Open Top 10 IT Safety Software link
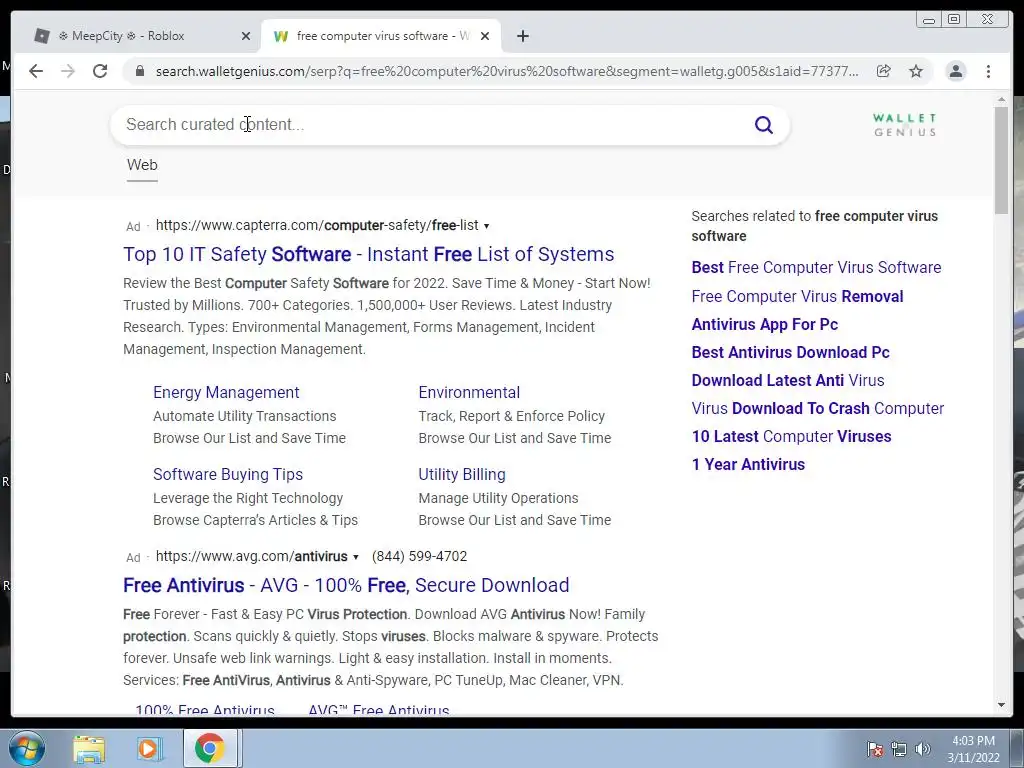 pos(368,254)
